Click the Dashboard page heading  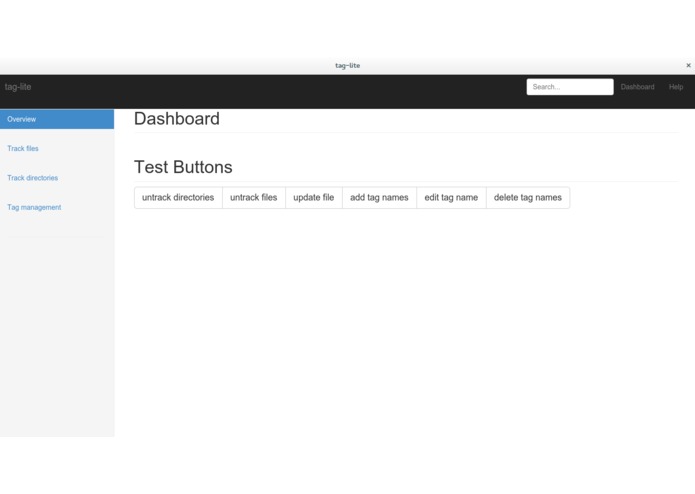click(177, 119)
